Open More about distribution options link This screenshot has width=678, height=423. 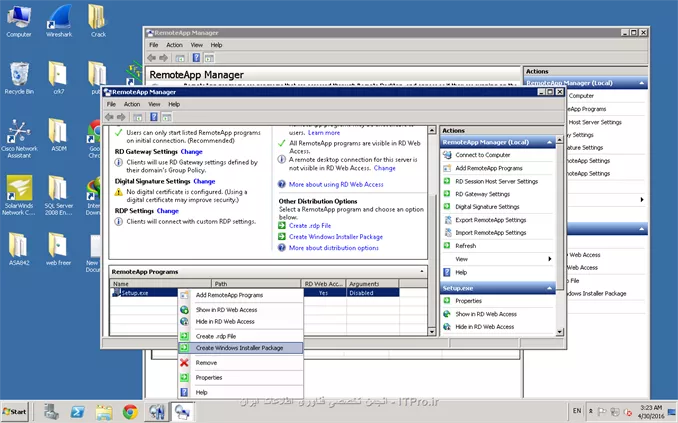(333, 248)
